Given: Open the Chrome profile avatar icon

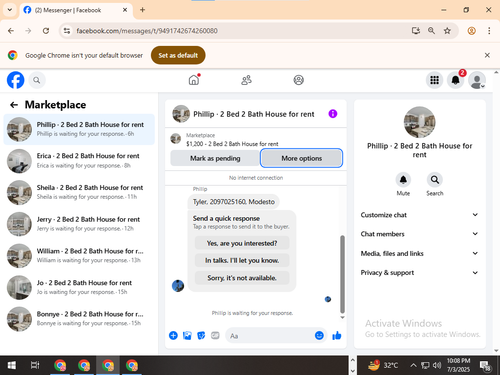Looking at the screenshot, I should pyautogui.click(x=471, y=31).
